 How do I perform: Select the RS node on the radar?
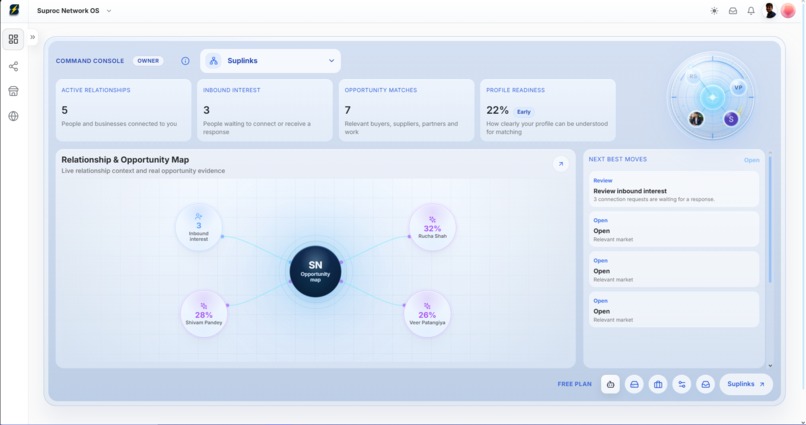click(x=693, y=77)
